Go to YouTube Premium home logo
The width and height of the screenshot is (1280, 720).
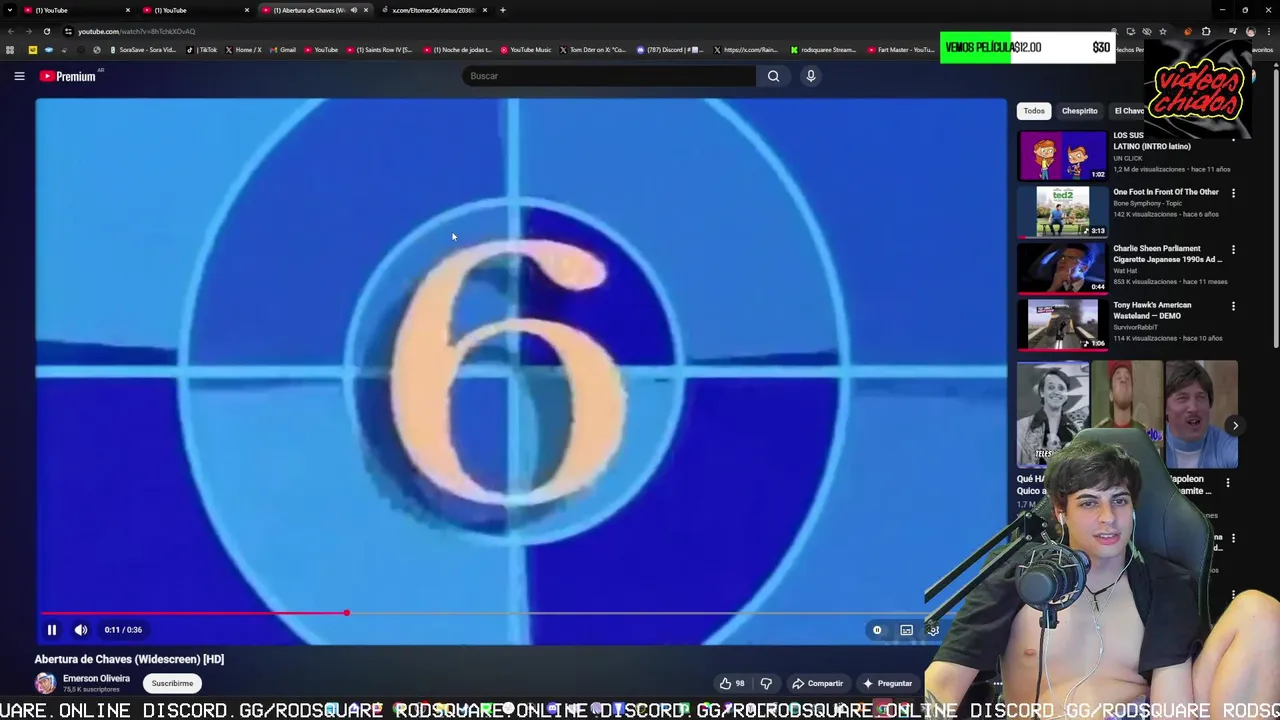pyautogui.click(x=67, y=76)
